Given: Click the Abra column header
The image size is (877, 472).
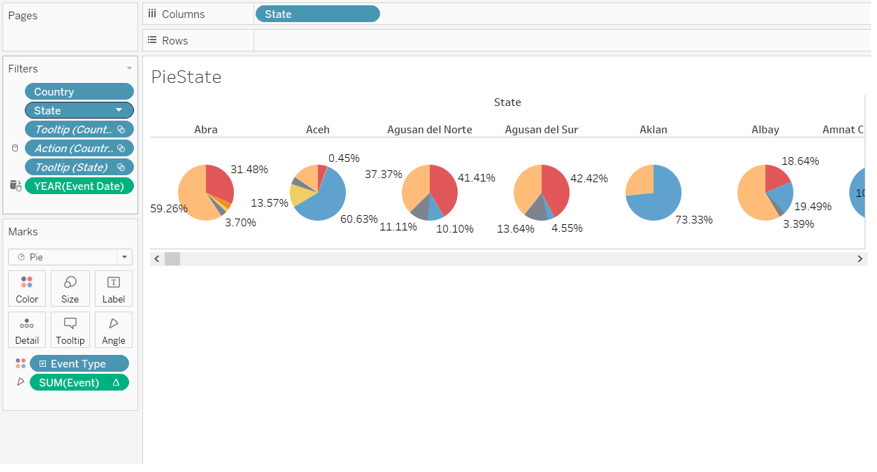Looking at the screenshot, I should tap(206, 130).
